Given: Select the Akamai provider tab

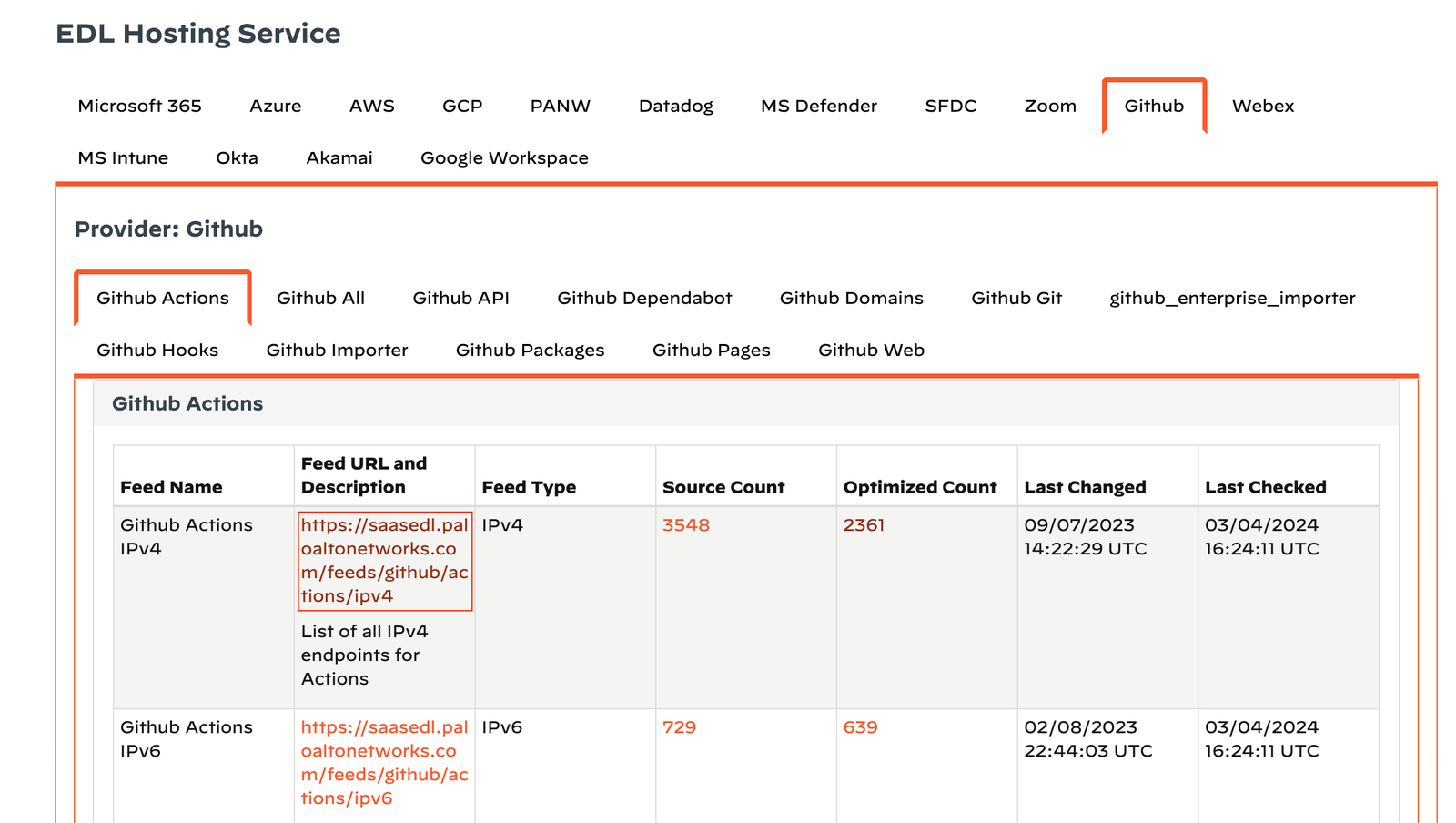Looking at the screenshot, I should tap(339, 157).
